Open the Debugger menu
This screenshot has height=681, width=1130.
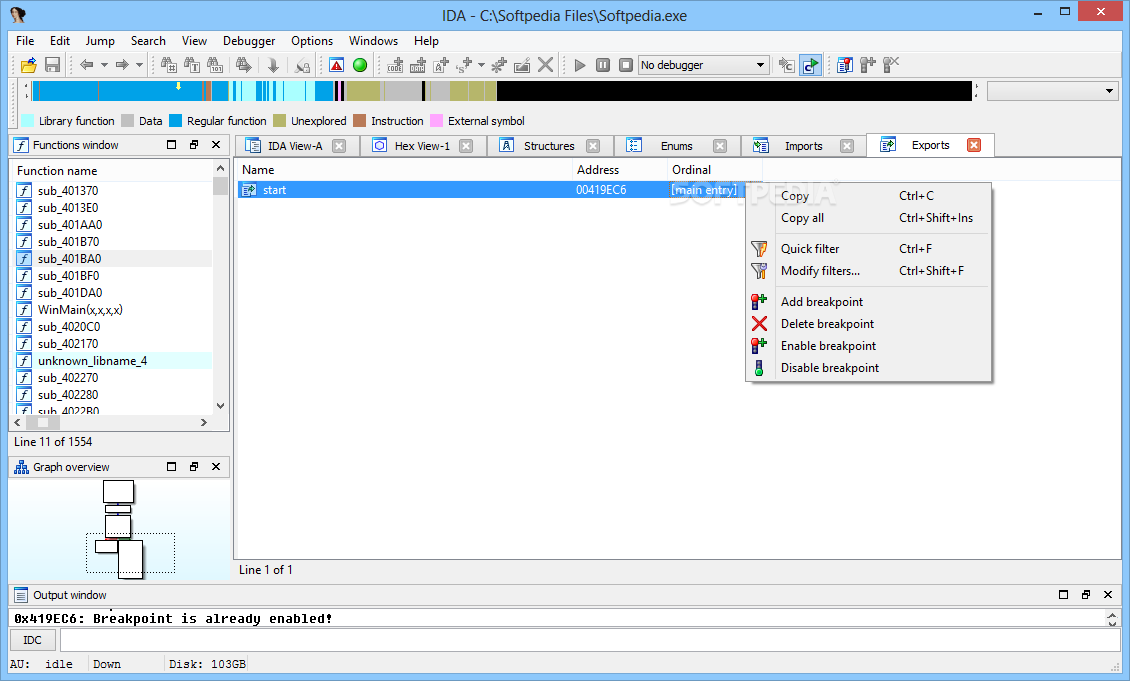pos(249,41)
